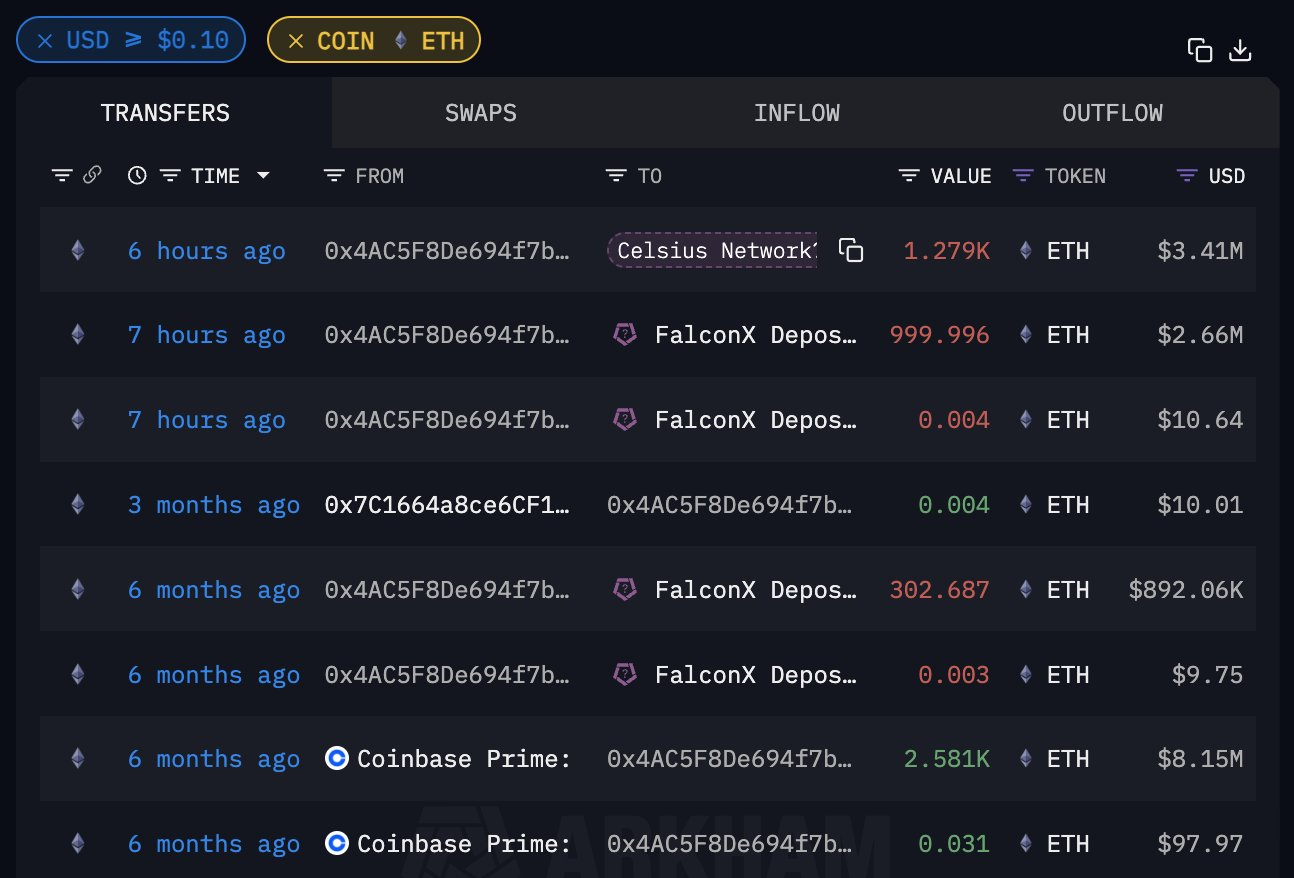Download the transfers table

click(x=1240, y=50)
